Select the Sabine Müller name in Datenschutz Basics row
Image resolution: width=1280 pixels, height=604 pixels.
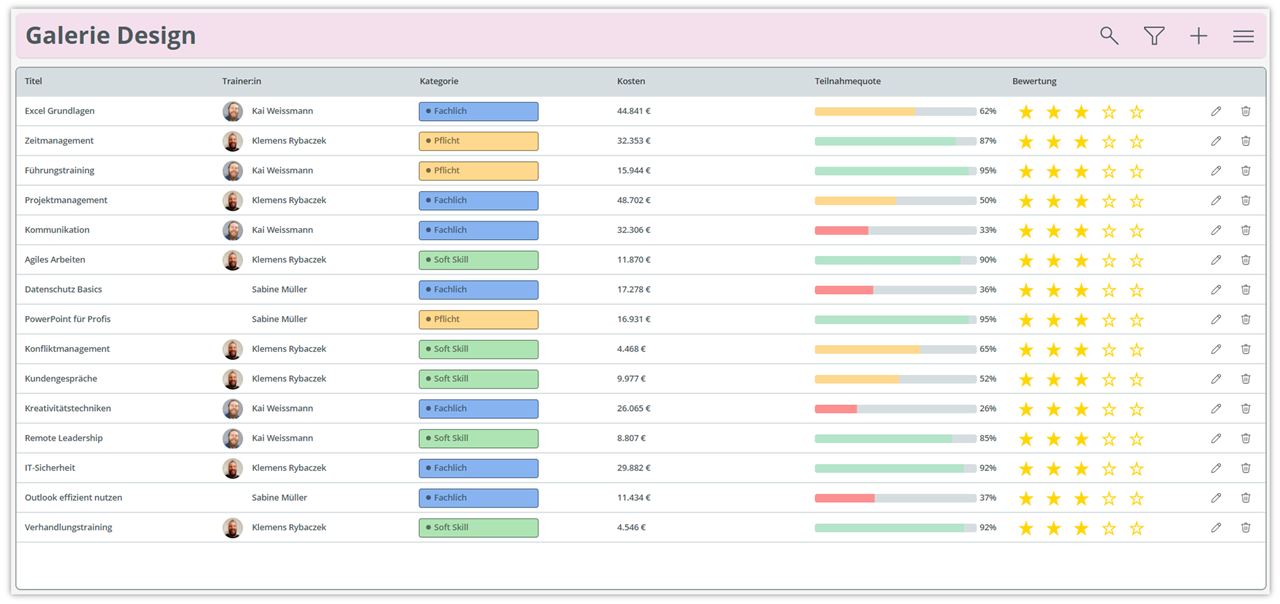[x=279, y=290]
